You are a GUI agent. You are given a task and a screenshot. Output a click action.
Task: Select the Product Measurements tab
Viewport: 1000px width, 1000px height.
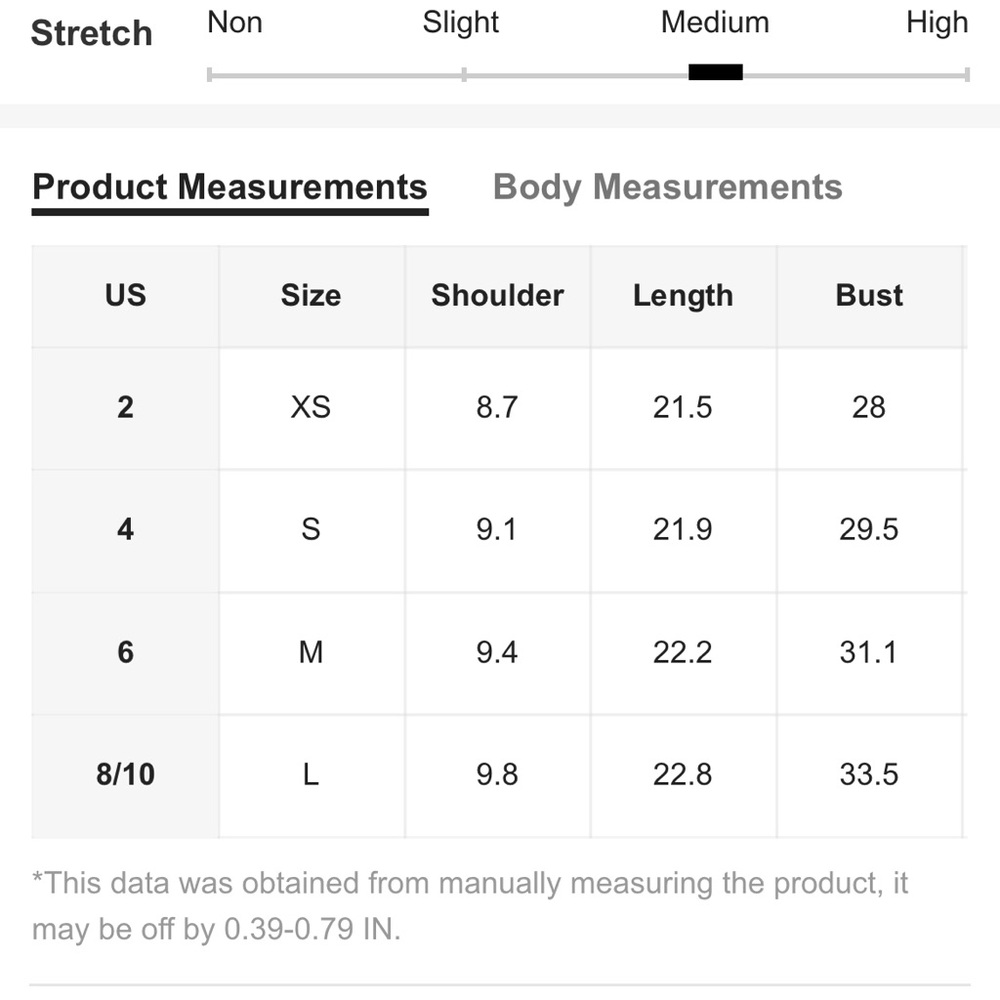point(230,187)
